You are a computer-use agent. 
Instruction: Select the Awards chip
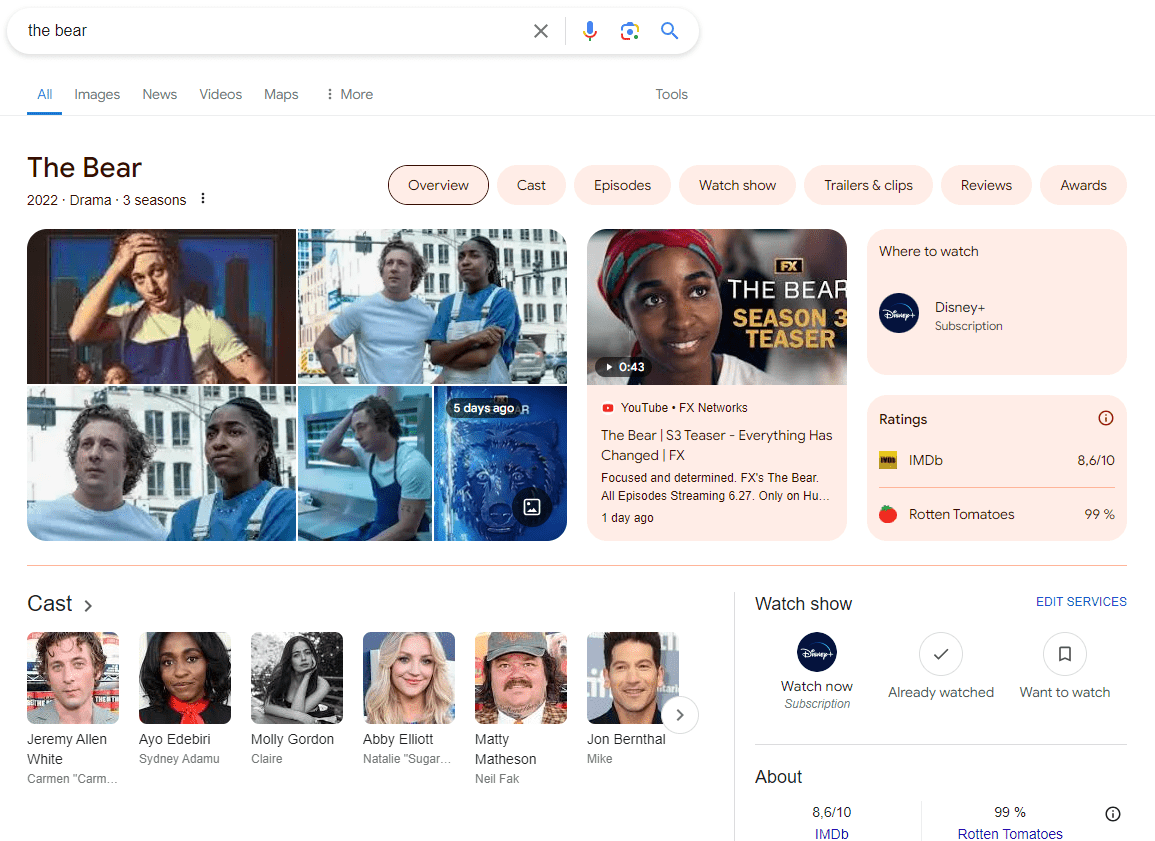pyautogui.click(x=1084, y=185)
